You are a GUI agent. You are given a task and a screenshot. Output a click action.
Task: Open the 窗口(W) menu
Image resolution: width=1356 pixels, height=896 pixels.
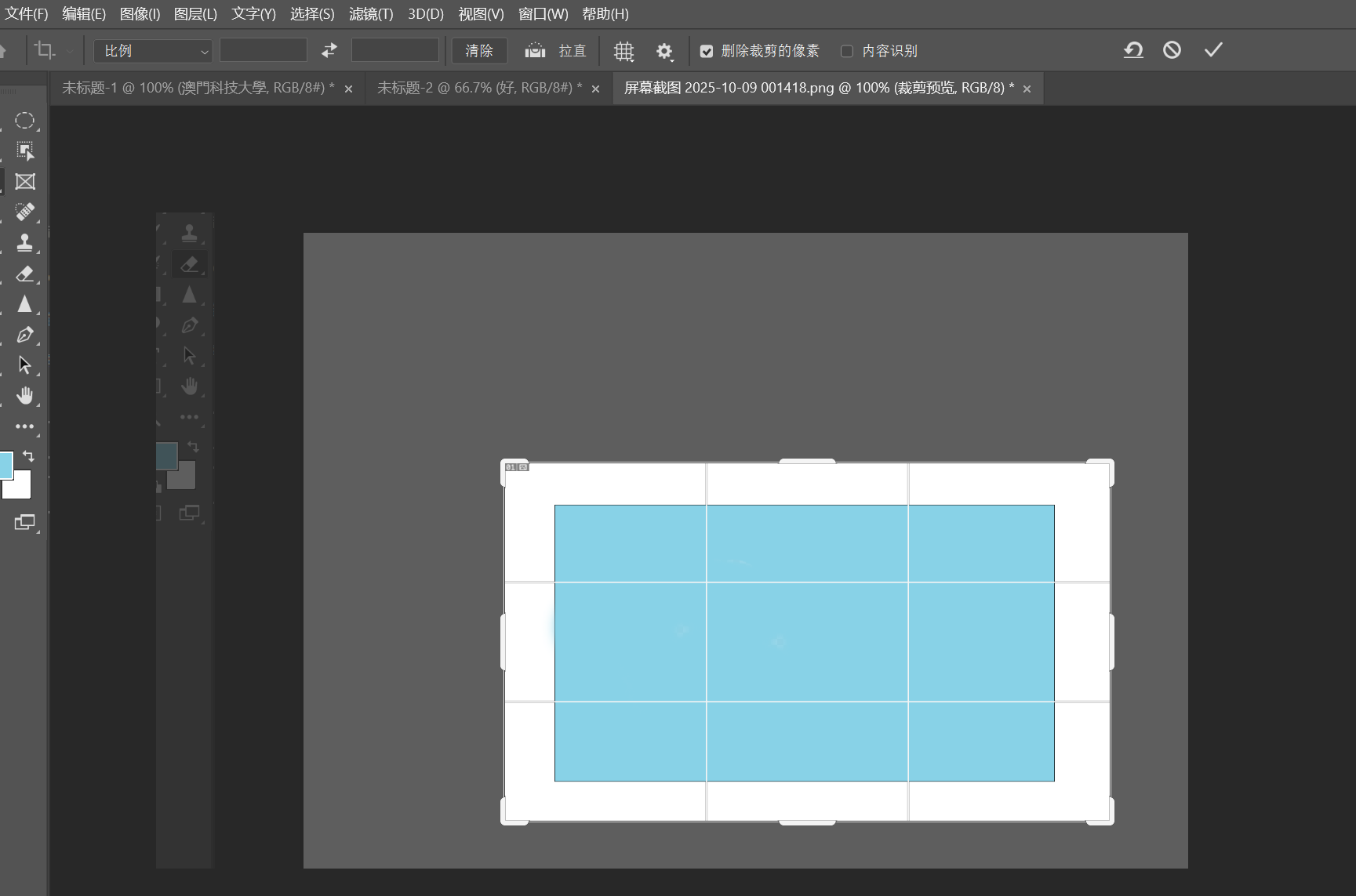pos(543,14)
